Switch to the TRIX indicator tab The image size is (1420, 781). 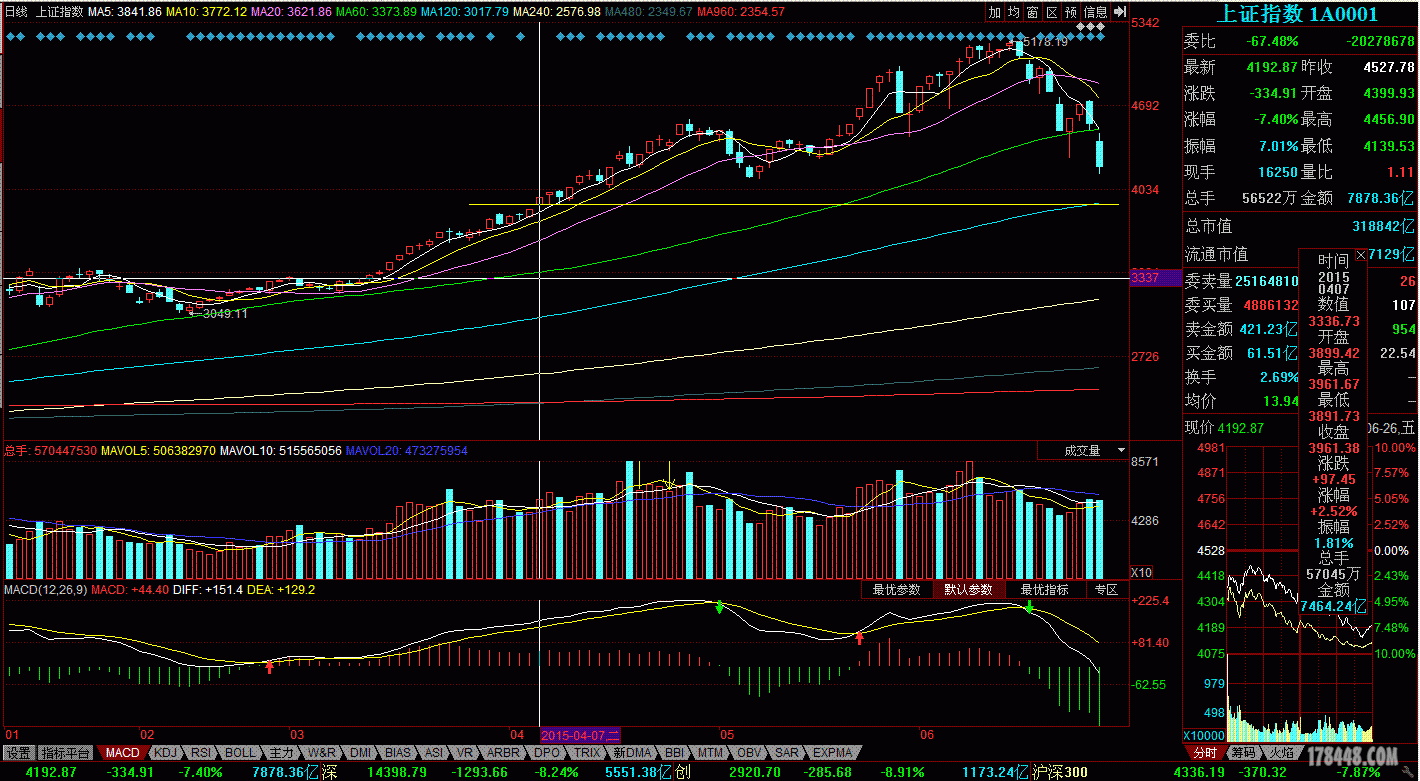coord(587,753)
